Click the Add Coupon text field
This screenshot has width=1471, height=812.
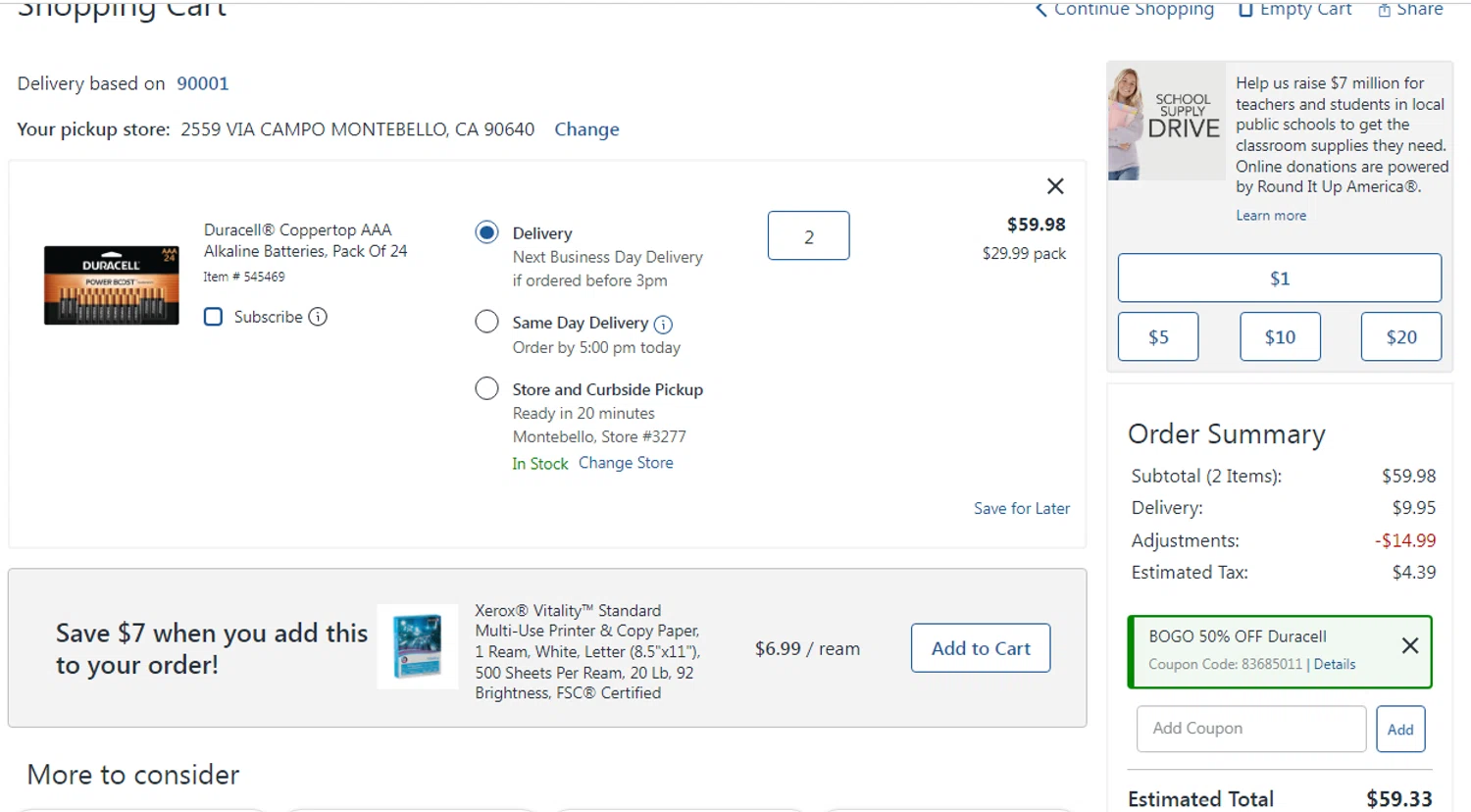(x=1251, y=729)
